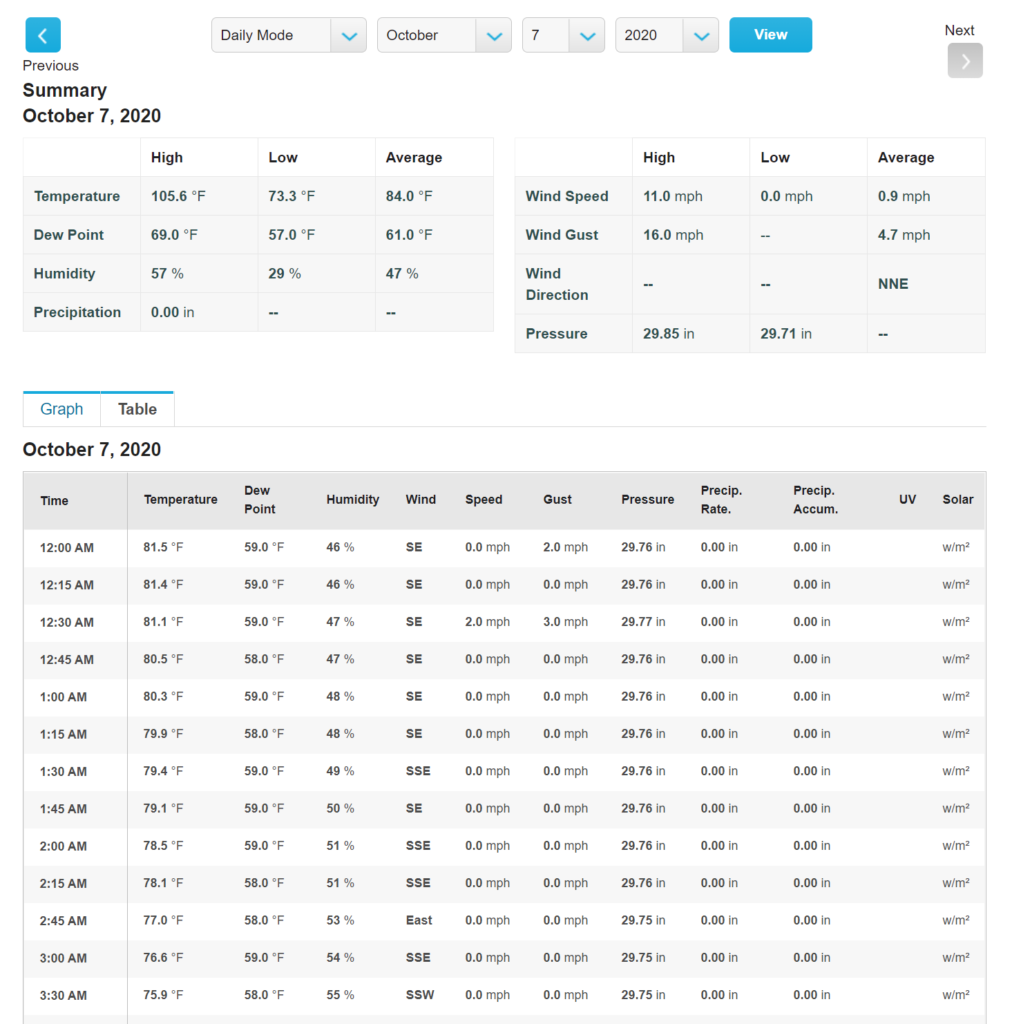The height and width of the screenshot is (1024, 1012).
Task: Open the day selector showing 7
Action: (562, 35)
